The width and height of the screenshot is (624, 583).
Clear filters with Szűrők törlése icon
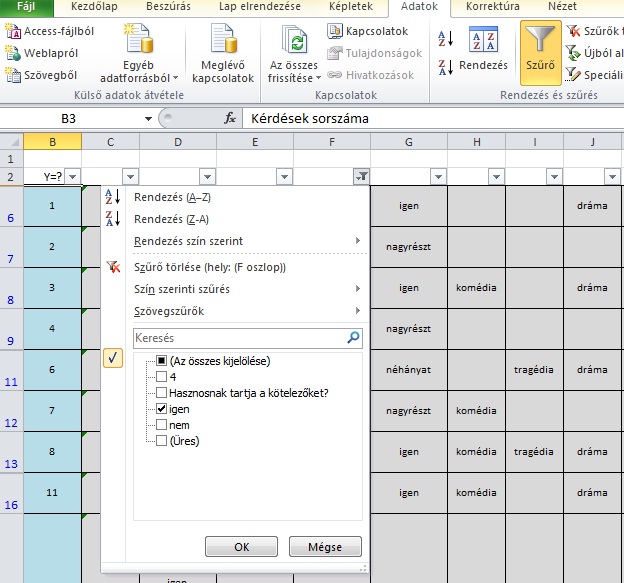click(x=573, y=31)
